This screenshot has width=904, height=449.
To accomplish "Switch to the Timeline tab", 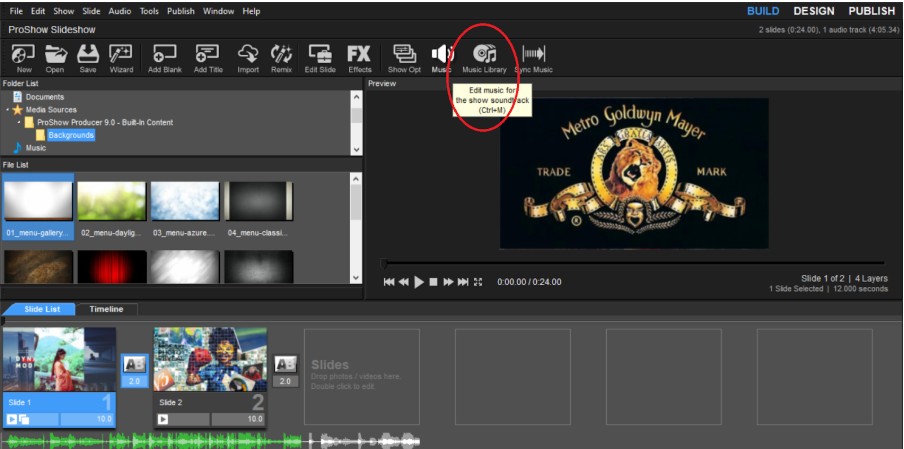I will point(107,309).
